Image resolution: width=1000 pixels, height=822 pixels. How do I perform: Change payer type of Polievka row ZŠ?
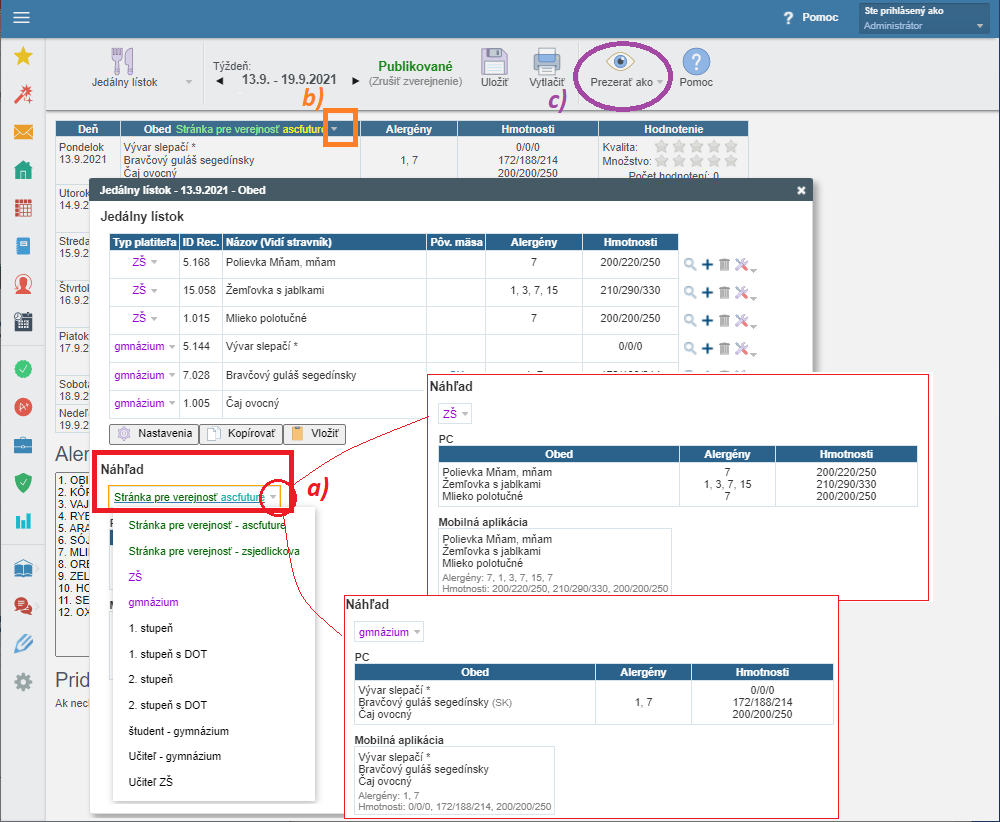[145, 262]
